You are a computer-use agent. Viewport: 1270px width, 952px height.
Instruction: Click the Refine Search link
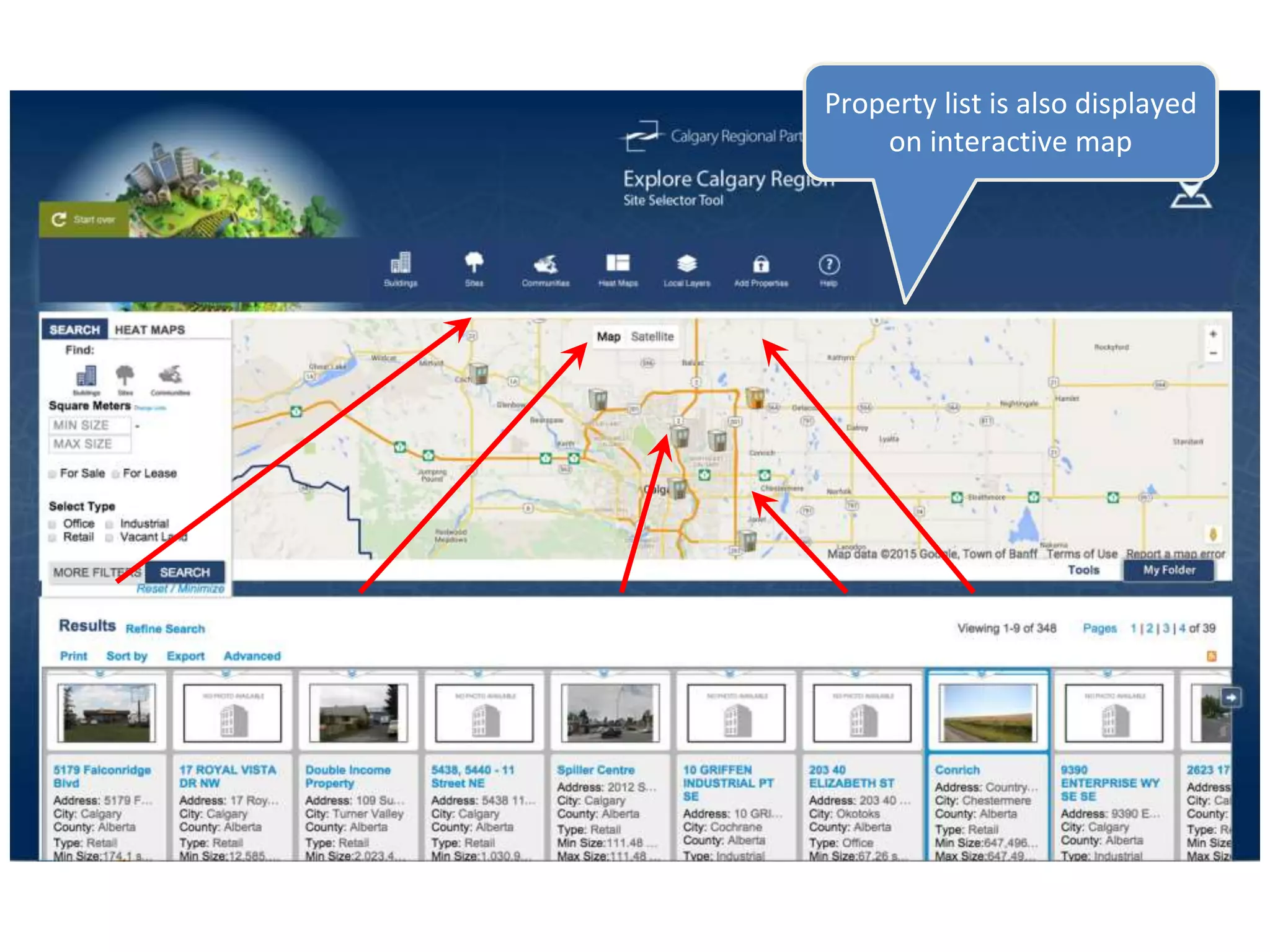point(165,628)
